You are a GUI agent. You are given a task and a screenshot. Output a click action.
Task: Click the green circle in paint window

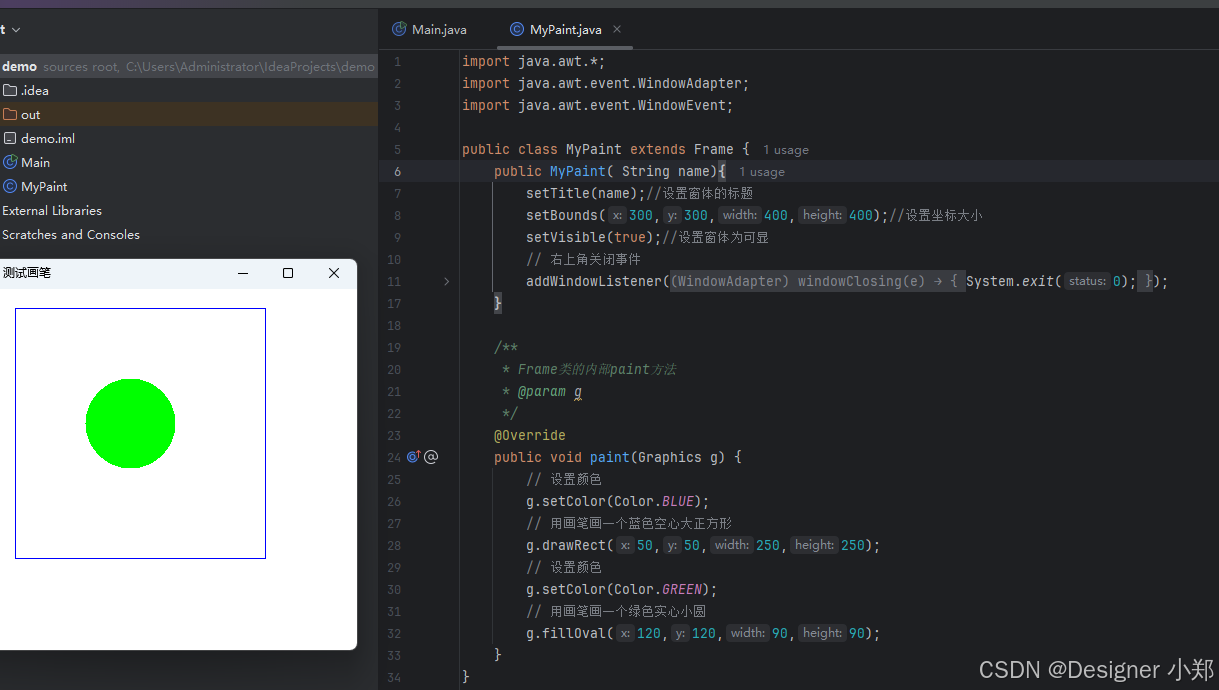click(x=130, y=423)
